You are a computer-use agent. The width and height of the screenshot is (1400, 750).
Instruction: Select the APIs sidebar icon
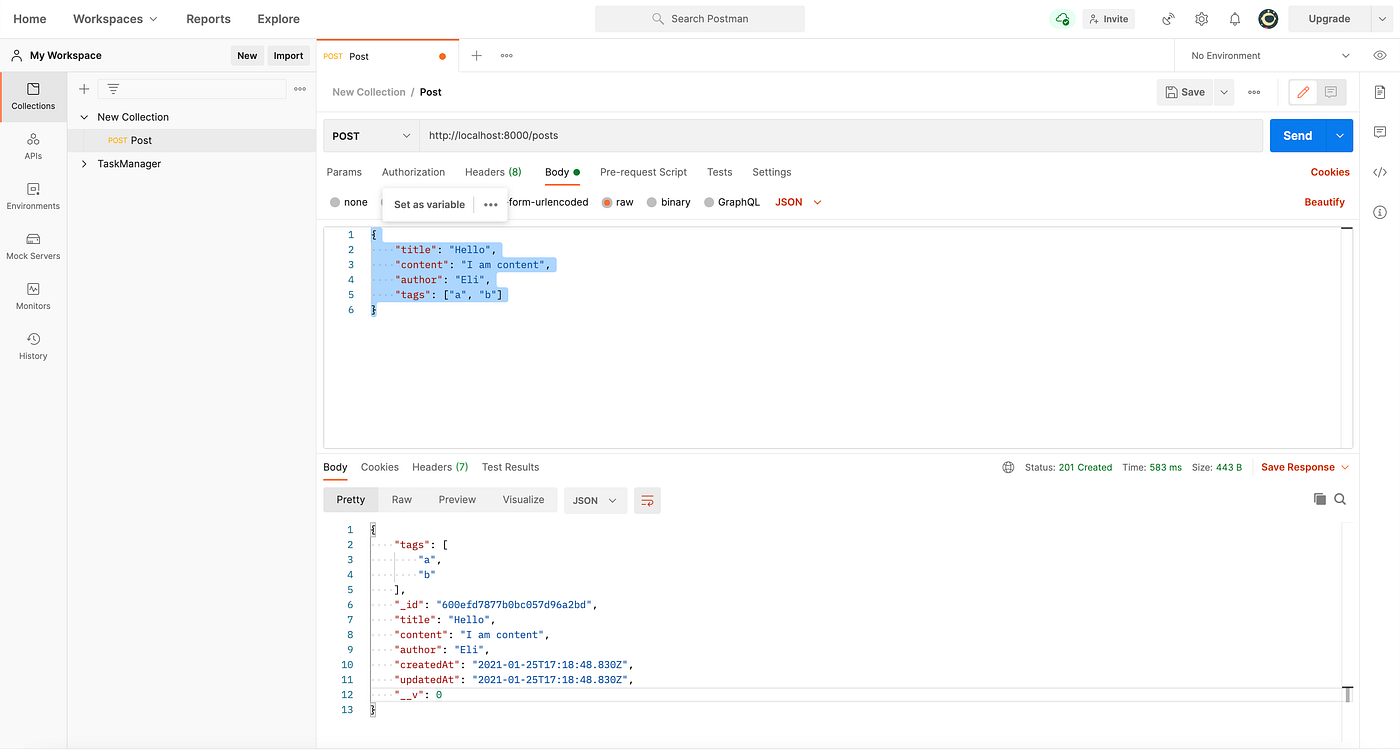33,146
